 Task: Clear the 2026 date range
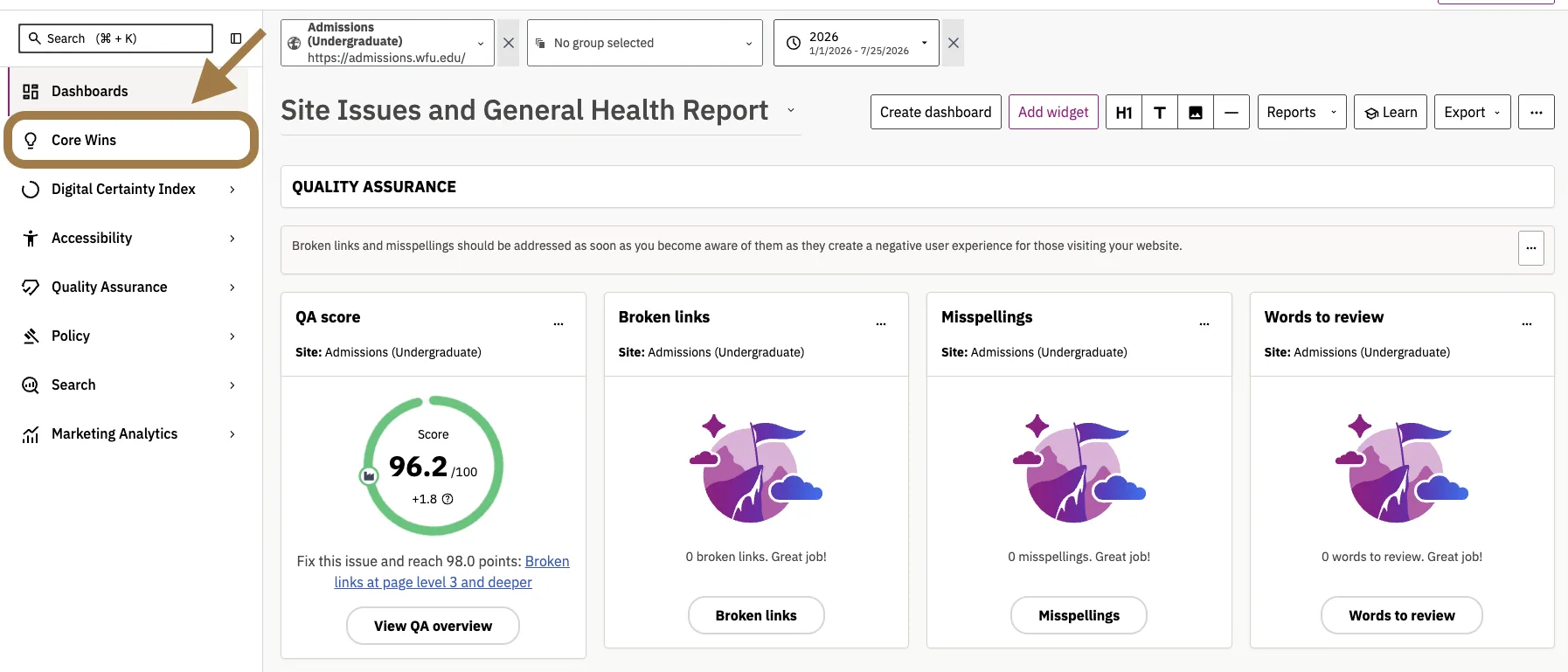pyautogui.click(x=954, y=43)
